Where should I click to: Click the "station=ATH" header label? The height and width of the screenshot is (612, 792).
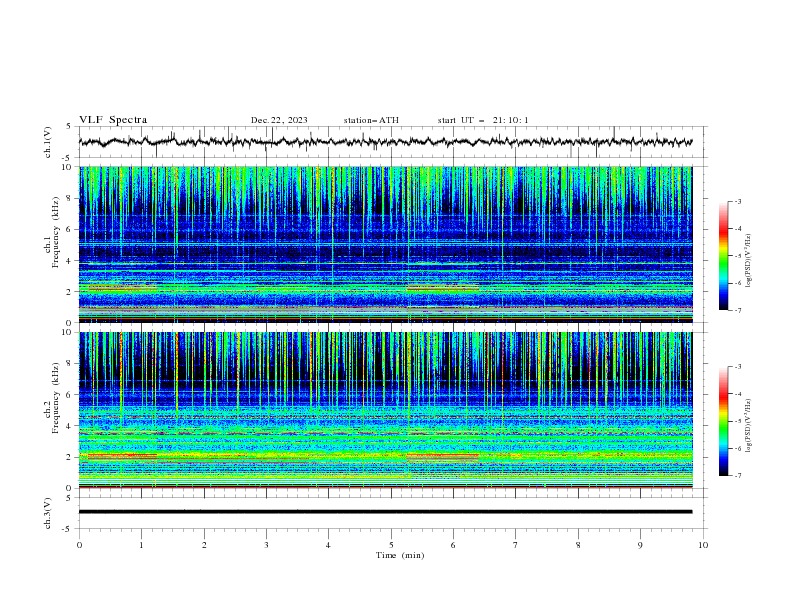point(371,120)
